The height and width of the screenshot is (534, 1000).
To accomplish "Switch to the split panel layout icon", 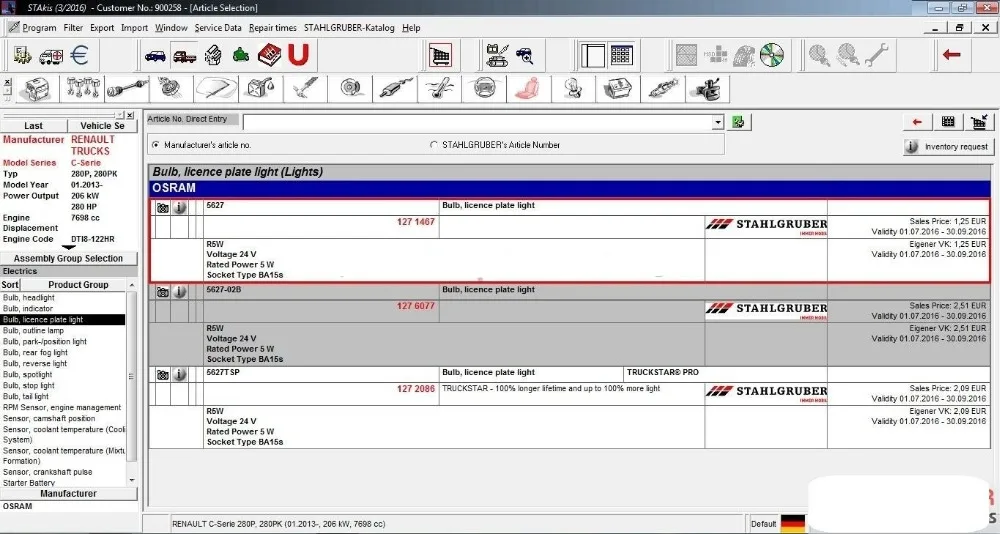I will pyautogui.click(x=592, y=56).
